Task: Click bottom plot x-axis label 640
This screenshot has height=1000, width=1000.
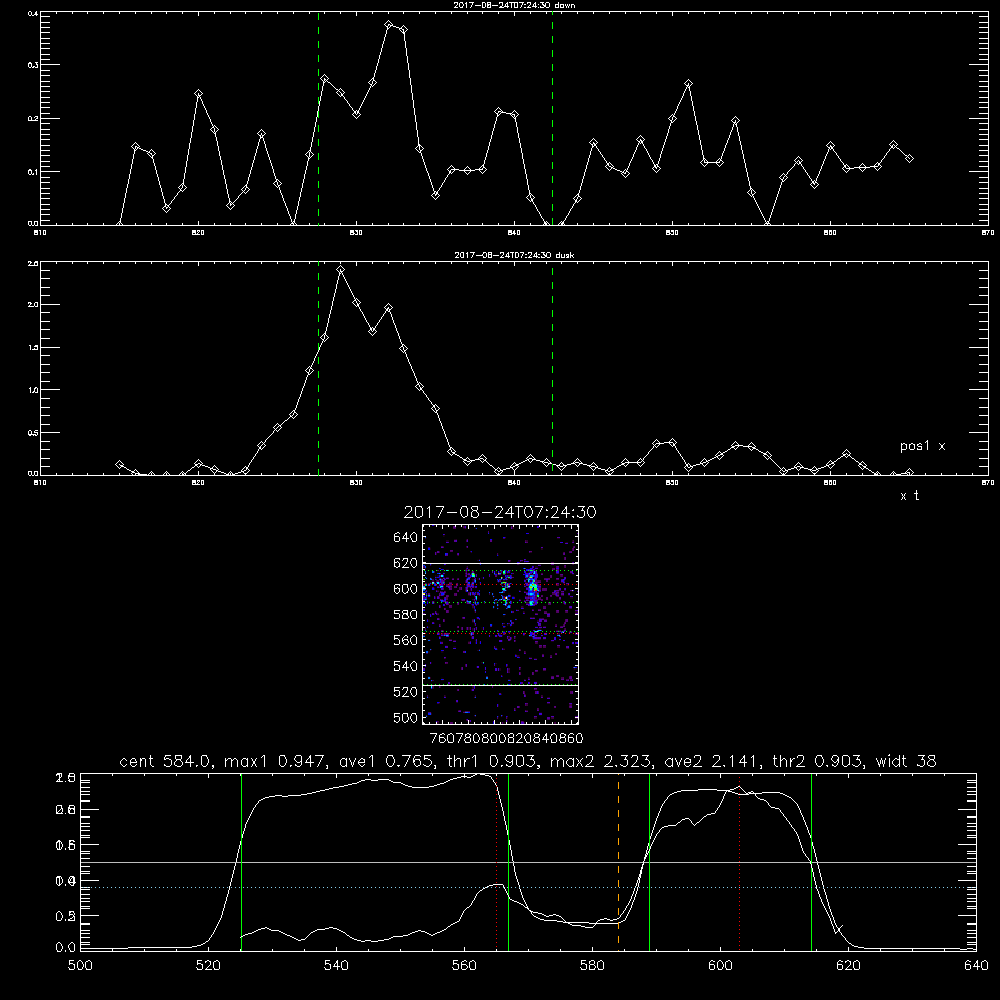Action: click(x=976, y=966)
